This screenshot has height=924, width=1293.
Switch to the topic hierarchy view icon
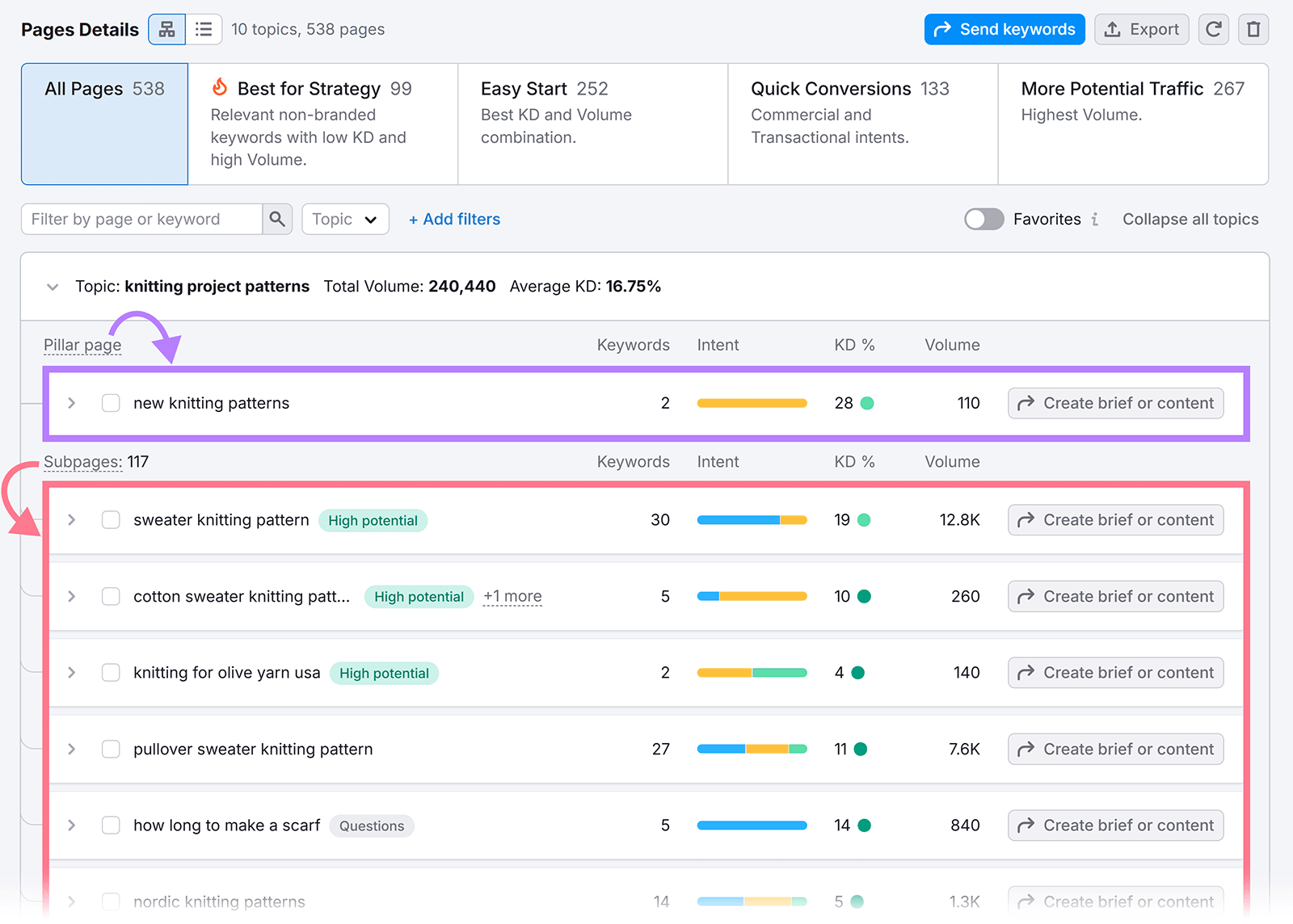point(167,30)
